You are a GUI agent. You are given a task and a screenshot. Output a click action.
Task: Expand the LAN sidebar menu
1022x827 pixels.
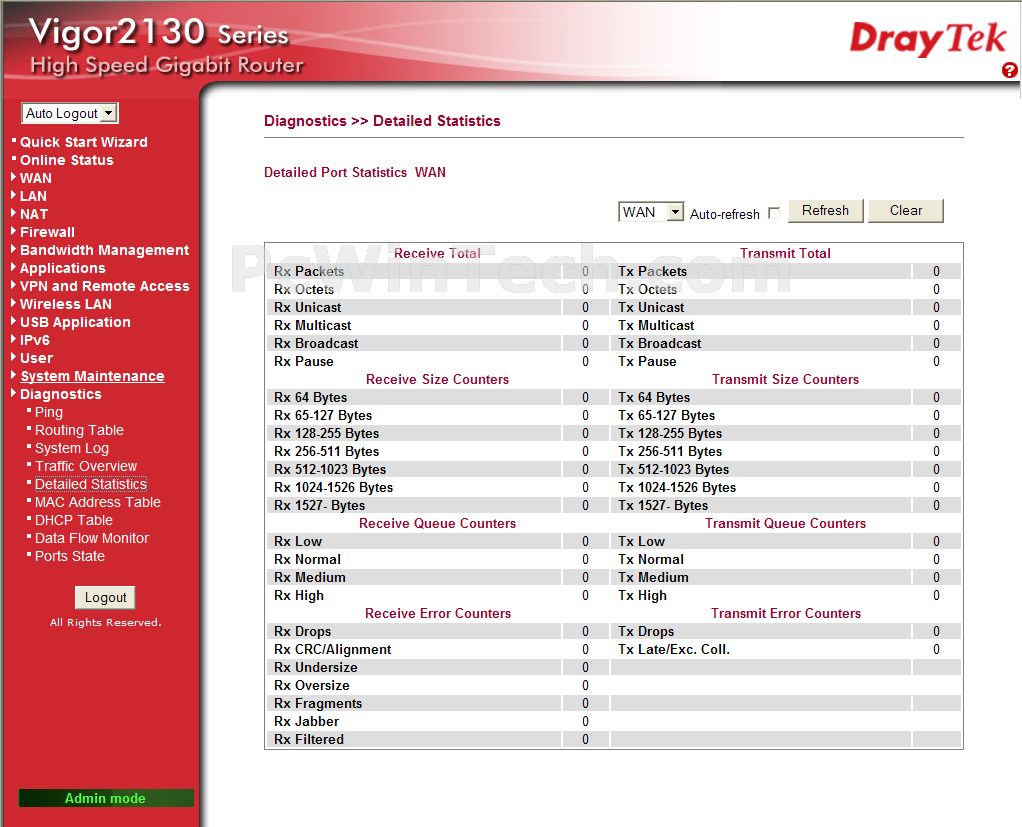coord(33,196)
